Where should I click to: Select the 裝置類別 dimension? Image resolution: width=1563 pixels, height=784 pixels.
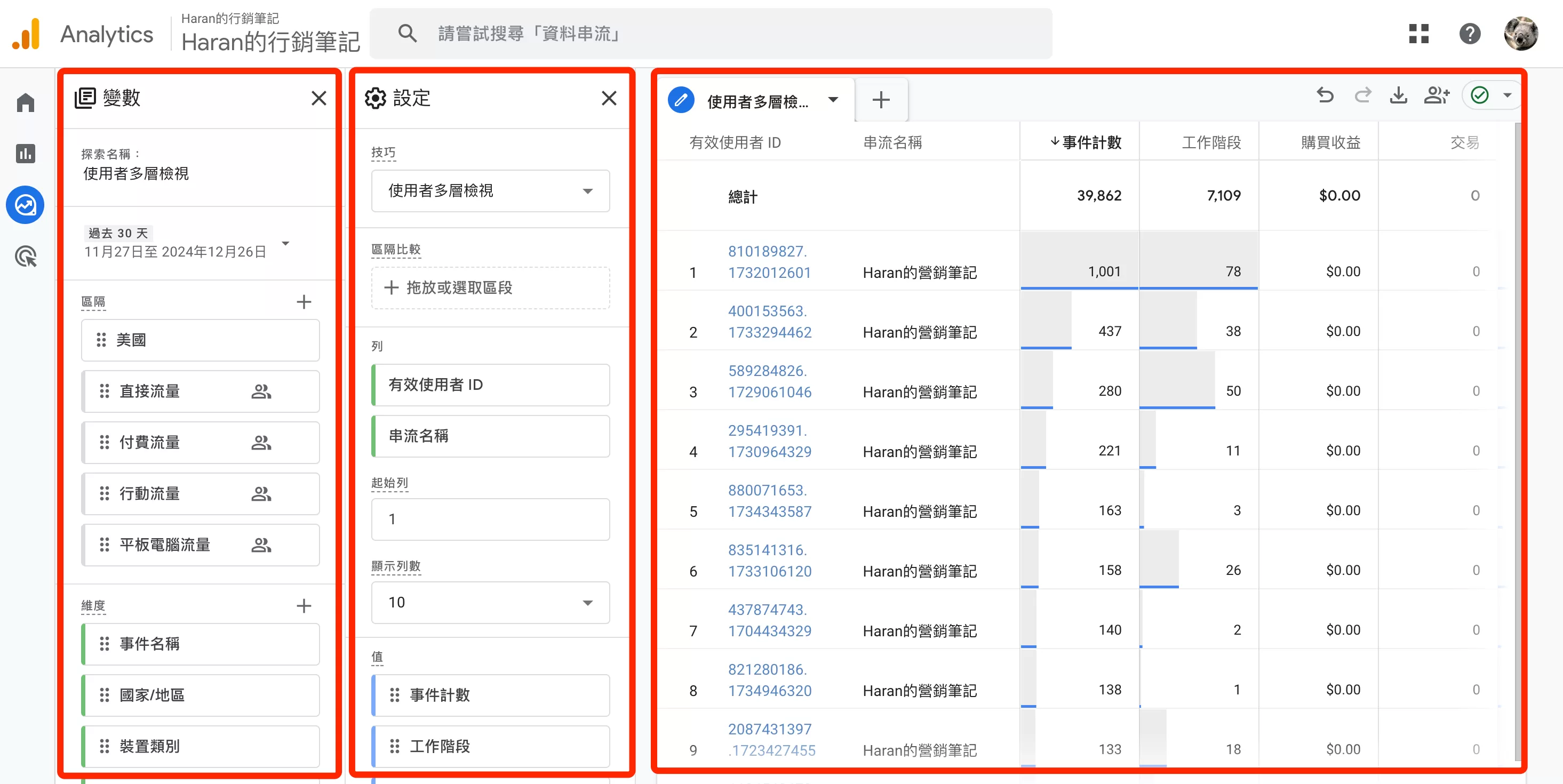200,746
